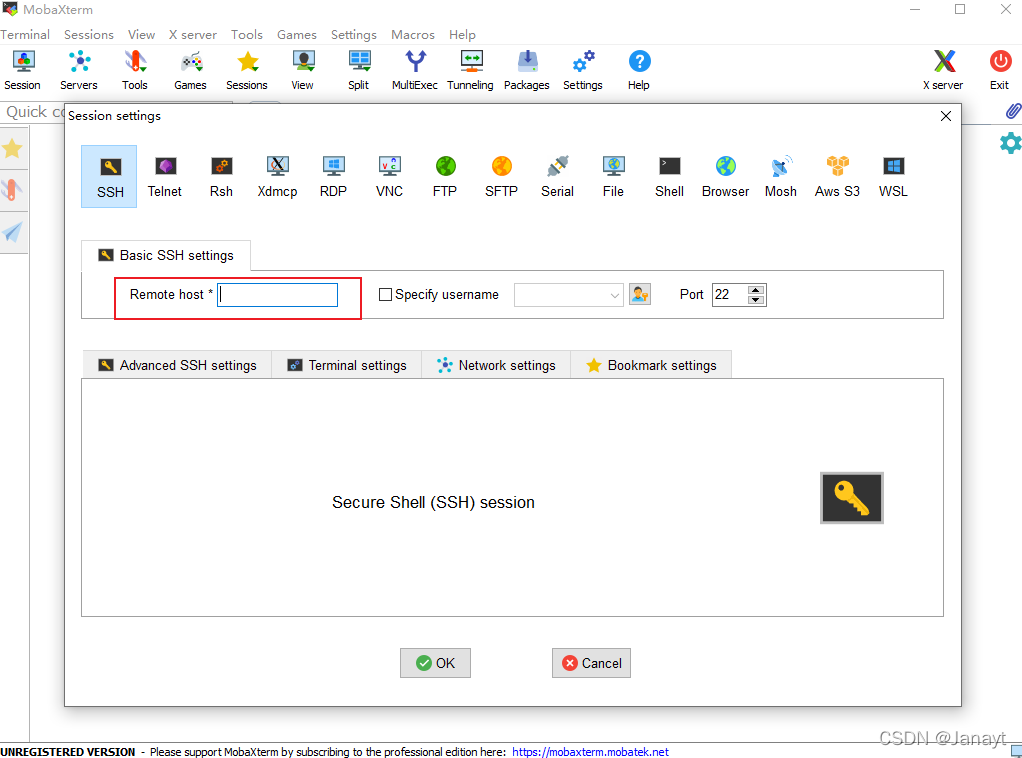Start the X server toolbar button
This screenshot has height=758, width=1022.
[943, 70]
